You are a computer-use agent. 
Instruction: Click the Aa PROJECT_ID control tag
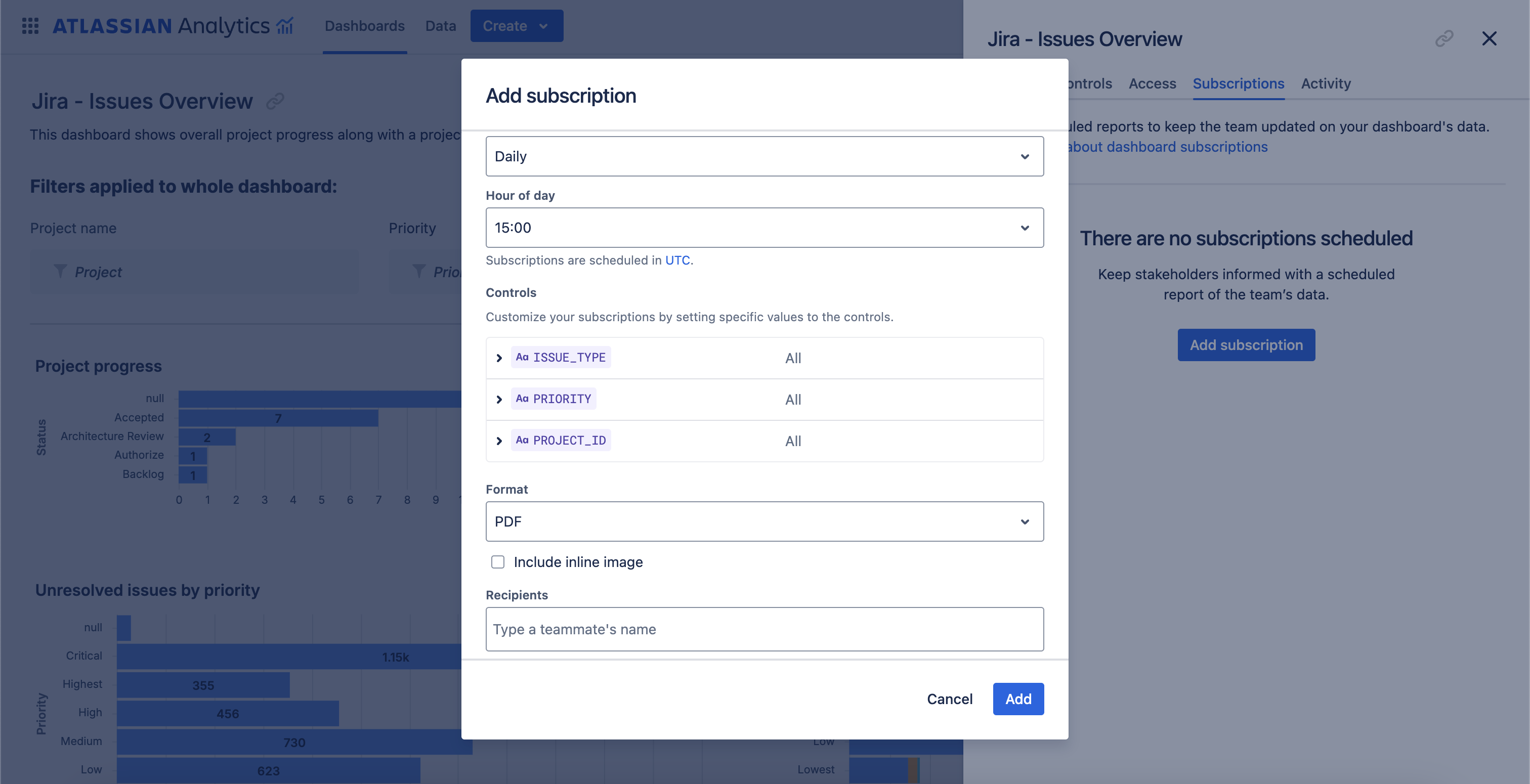(x=561, y=441)
